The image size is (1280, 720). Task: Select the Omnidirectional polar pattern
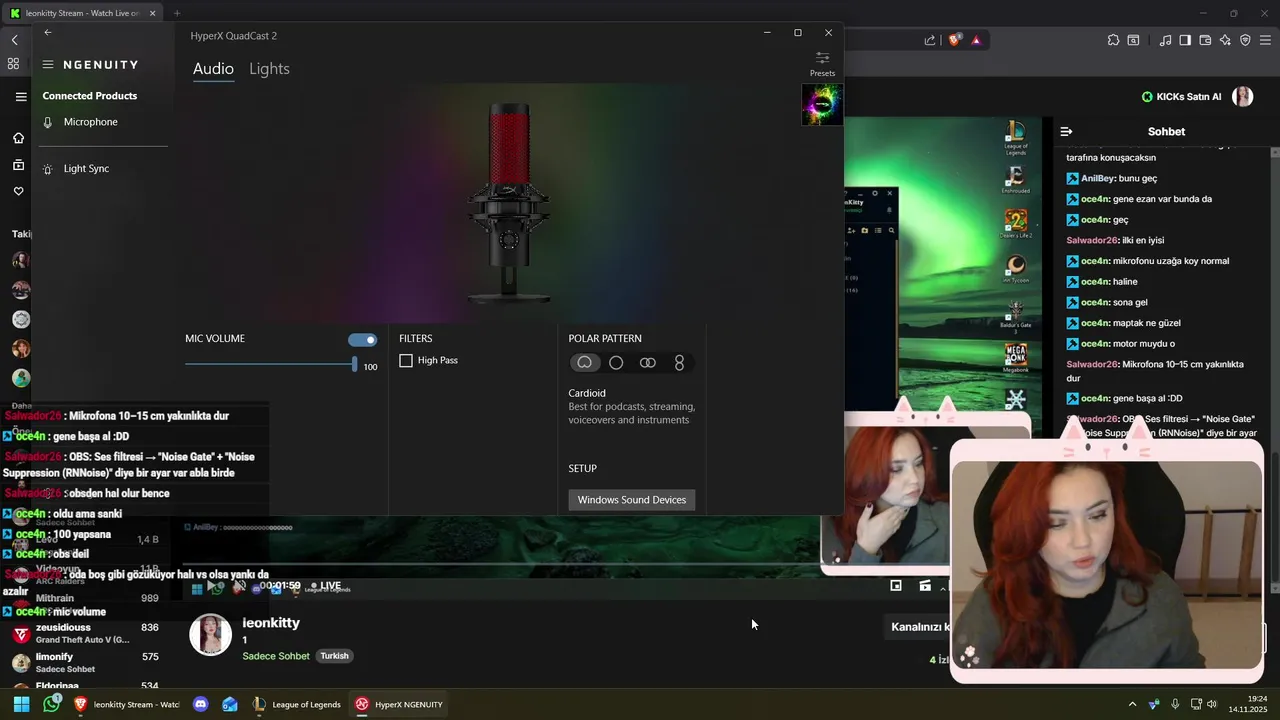(x=616, y=363)
